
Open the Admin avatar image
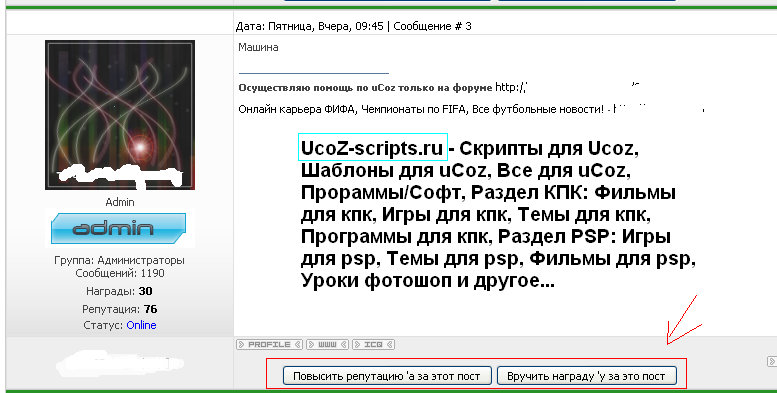(x=120, y=115)
